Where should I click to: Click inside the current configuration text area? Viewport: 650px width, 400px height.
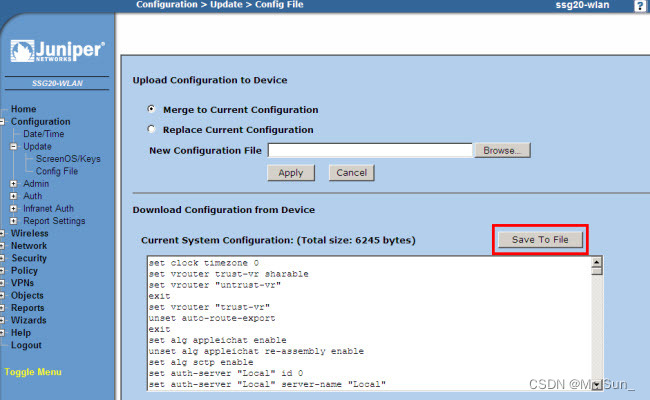tap(369, 323)
